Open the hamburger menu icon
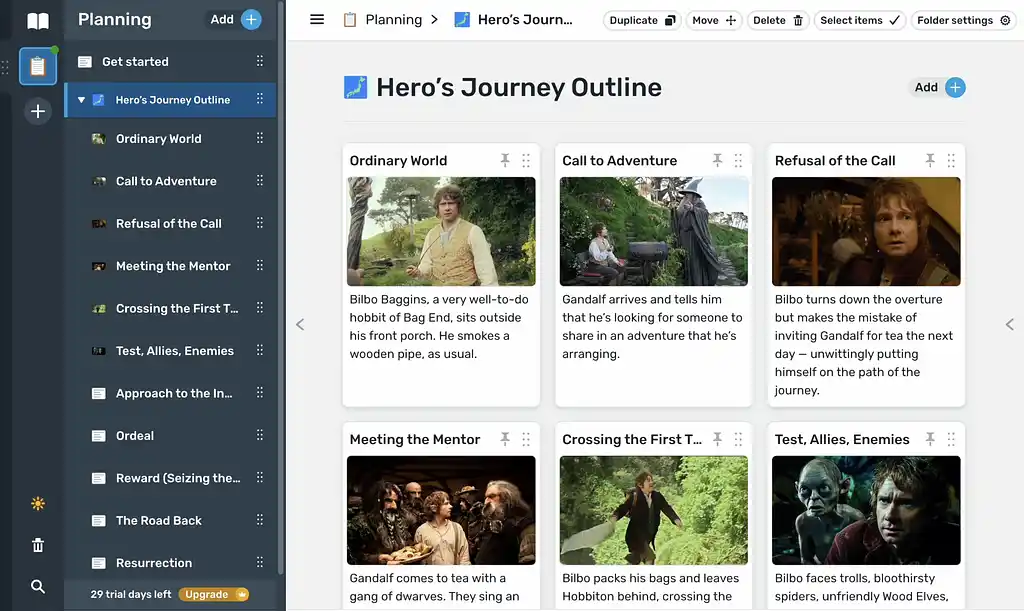Image resolution: width=1024 pixels, height=611 pixels. coord(317,20)
